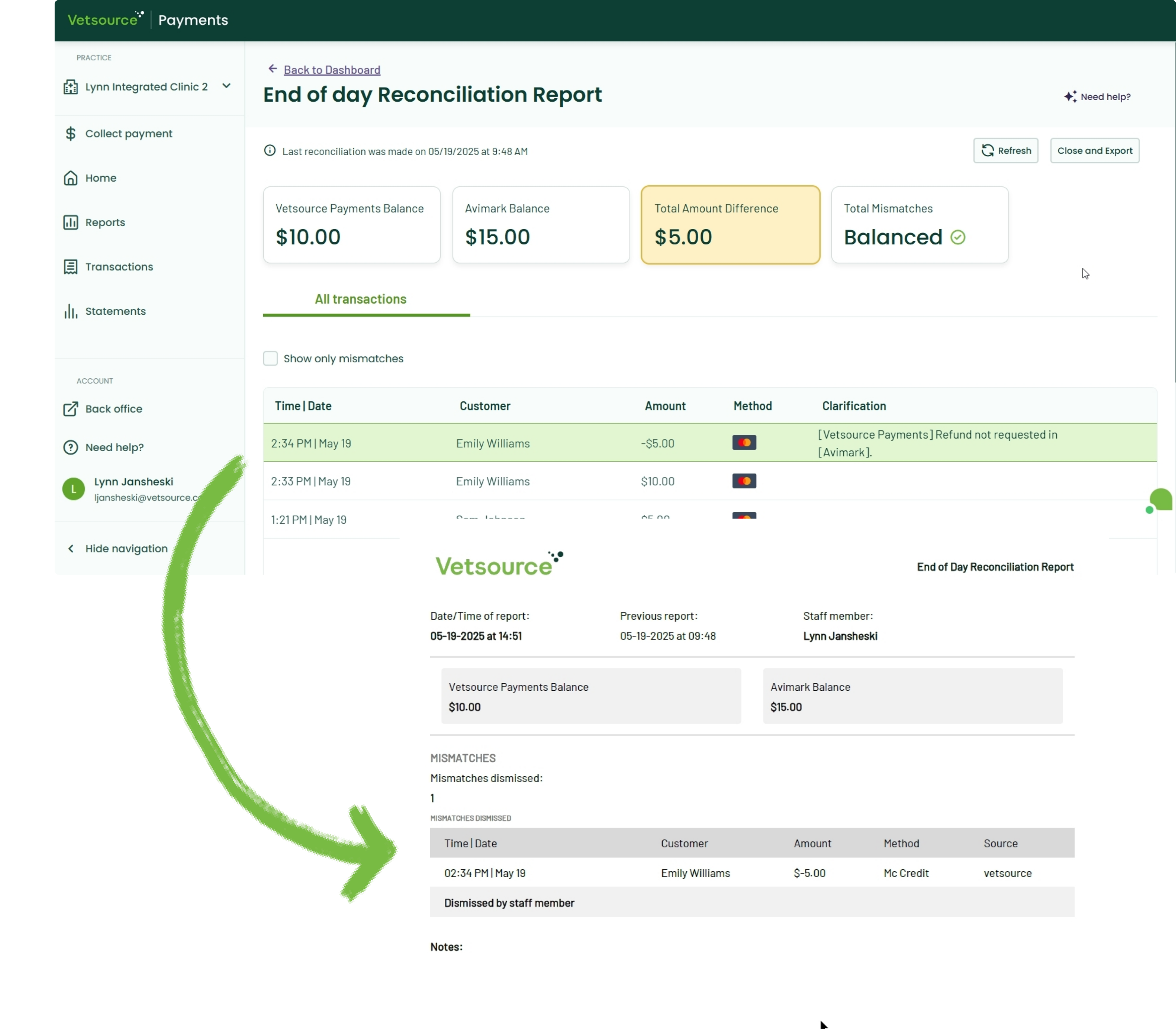Collapse sidebar via Hide navigation chevron
The width and height of the screenshot is (1176, 1029).
pyautogui.click(x=71, y=548)
